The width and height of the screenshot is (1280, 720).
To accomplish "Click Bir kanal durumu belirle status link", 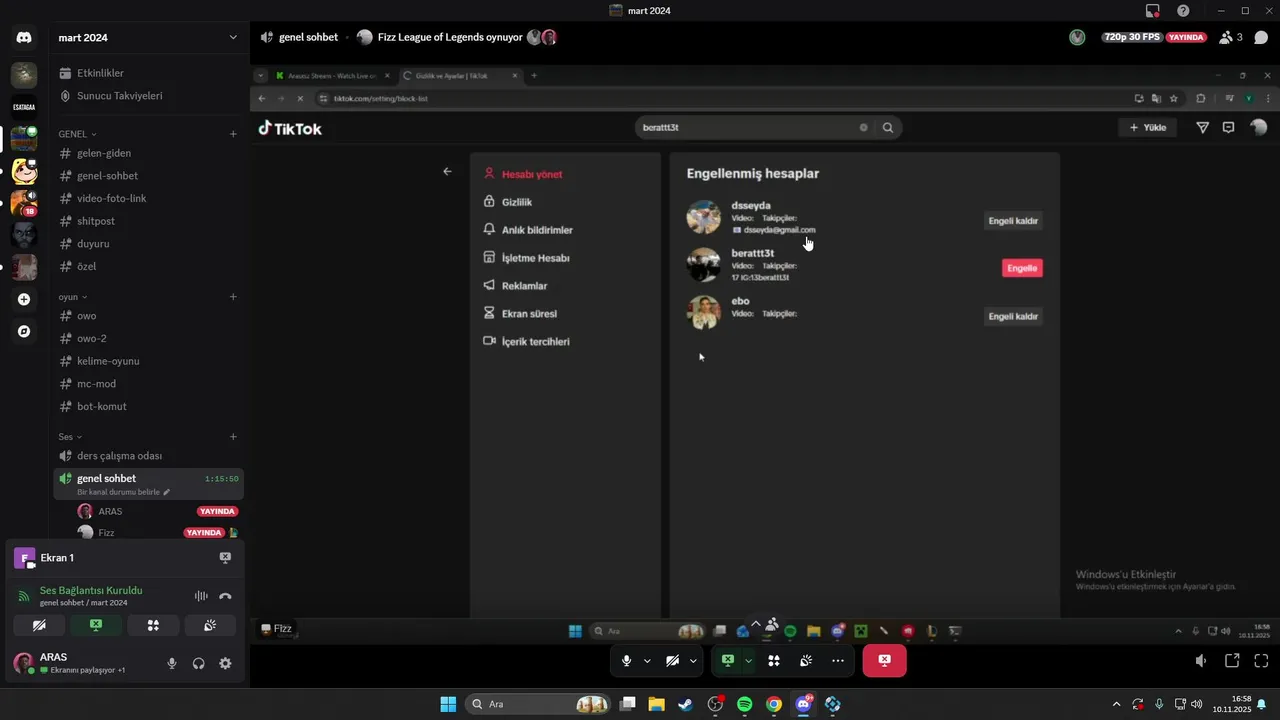I will coord(123,492).
